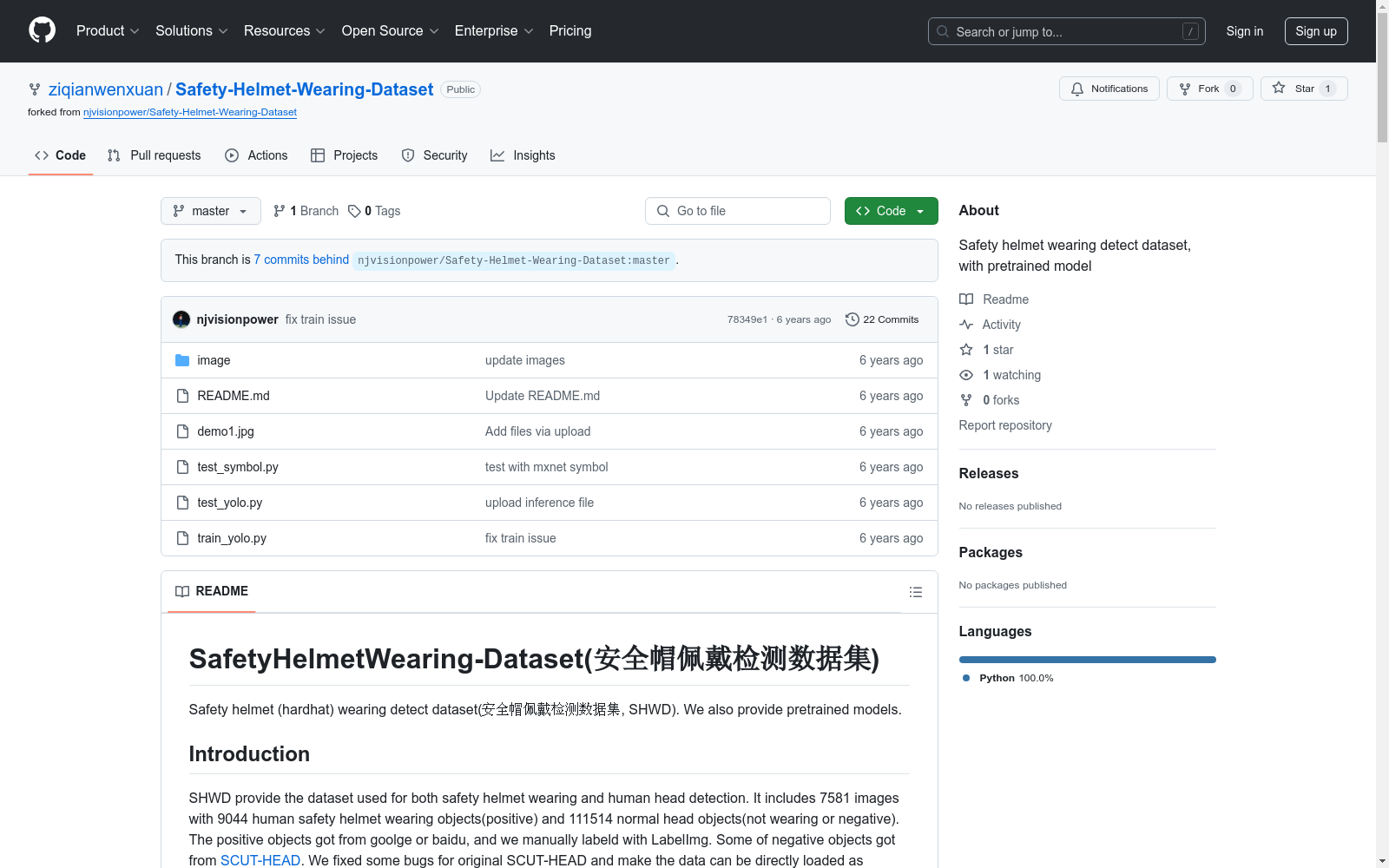Switch to the Insights tab
The image size is (1389, 868).
click(x=523, y=155)
